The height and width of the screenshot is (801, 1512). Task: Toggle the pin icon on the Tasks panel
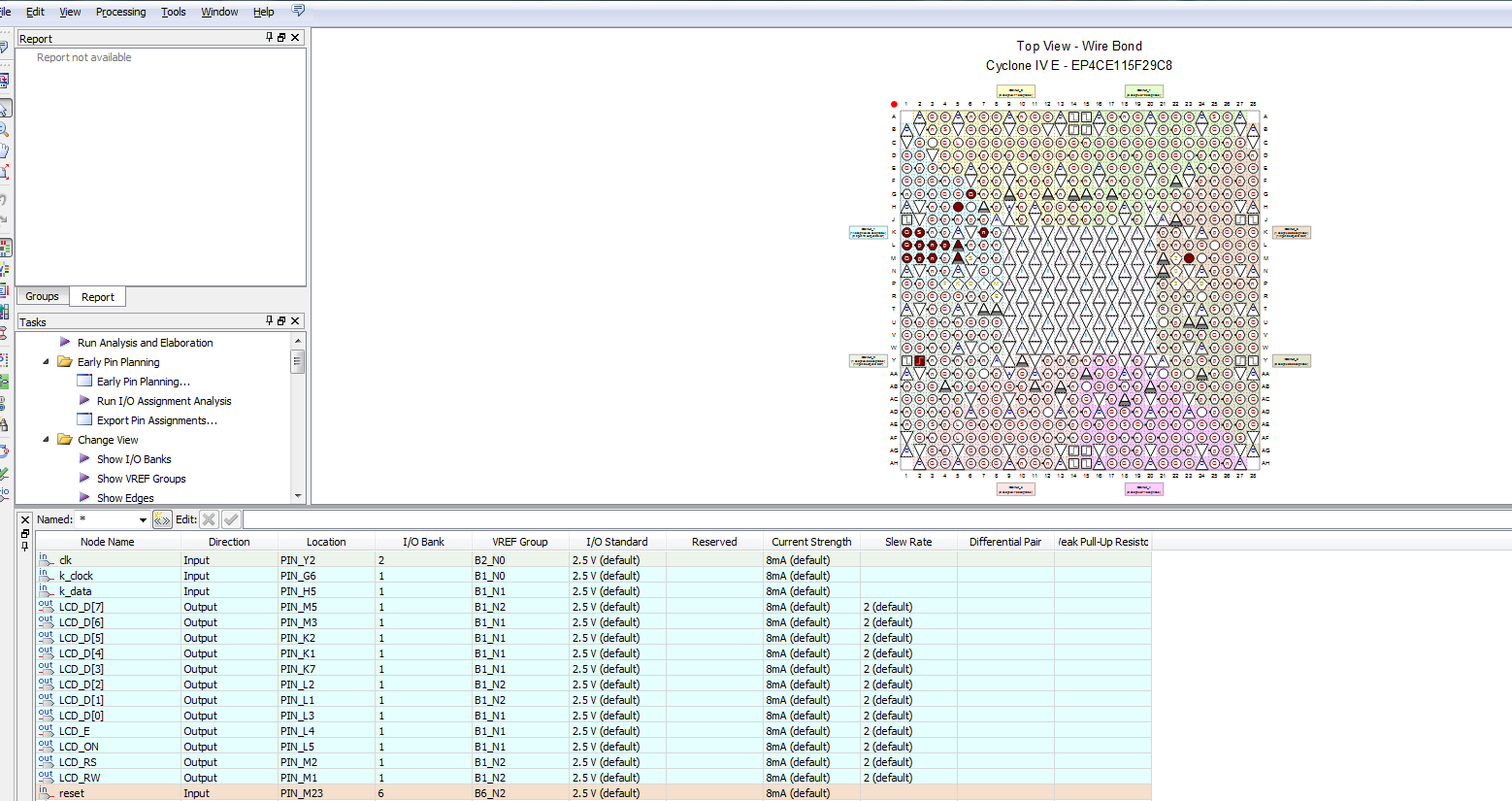[x=270, y=321]
